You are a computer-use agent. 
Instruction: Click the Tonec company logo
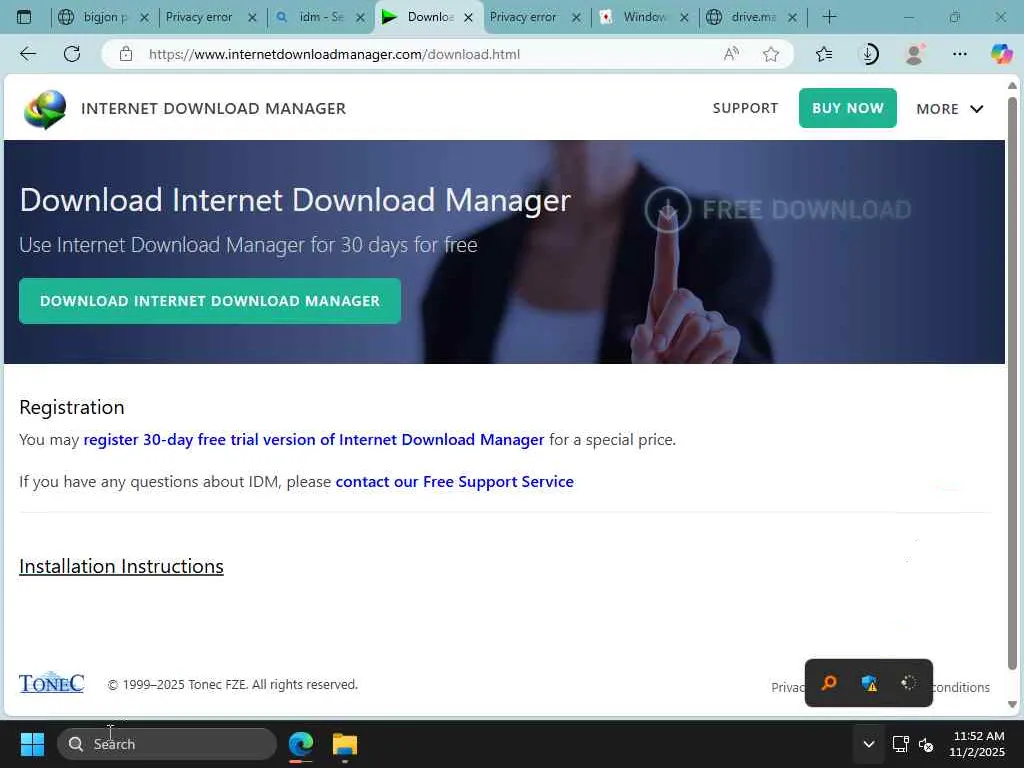click(x=52, y=683)
